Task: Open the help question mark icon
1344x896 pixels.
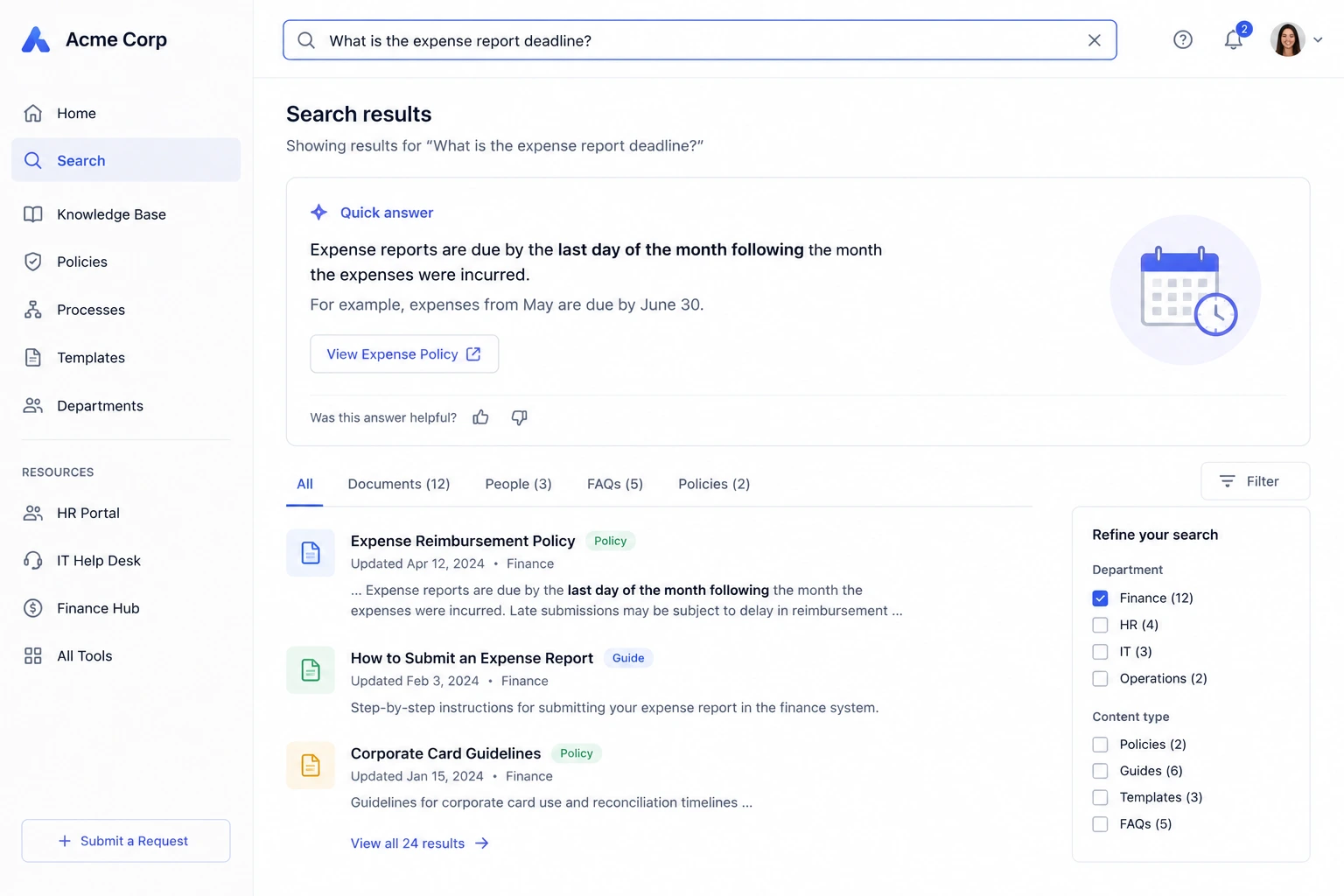Action: pos(1183,39)
